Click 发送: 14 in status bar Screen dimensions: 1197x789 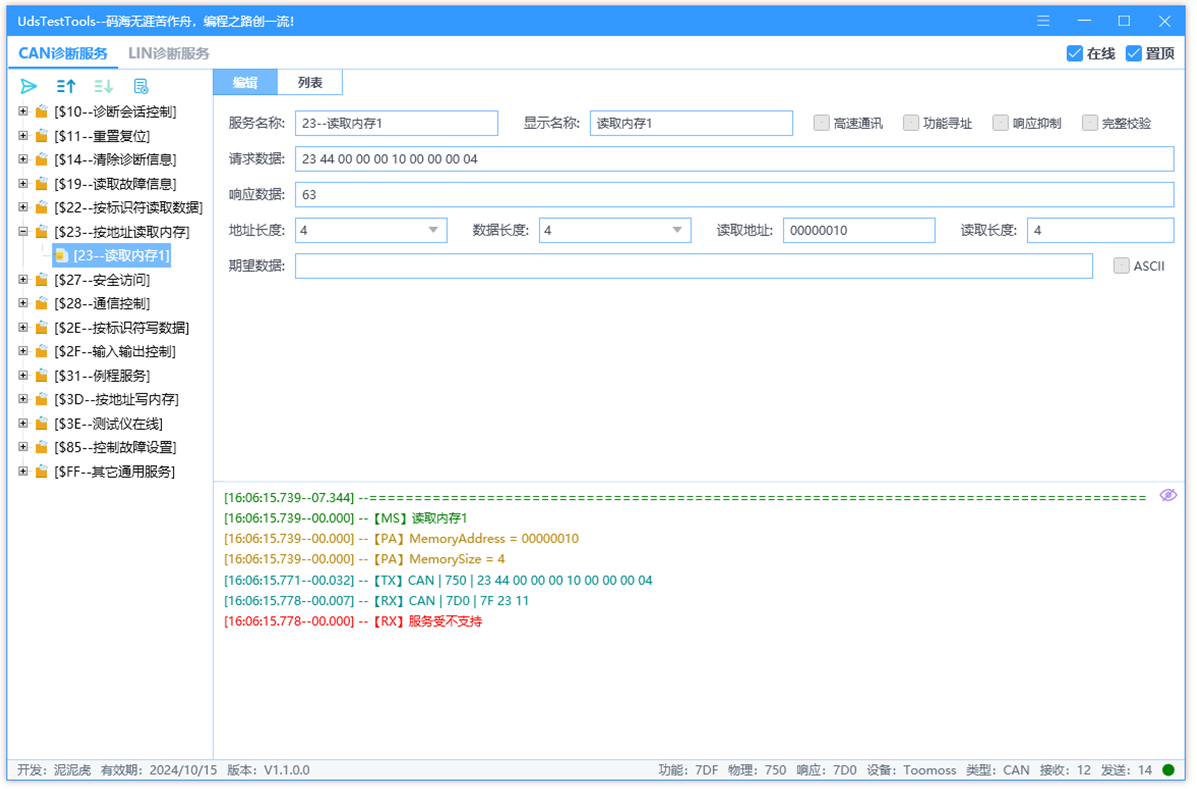click(1127, 771)
